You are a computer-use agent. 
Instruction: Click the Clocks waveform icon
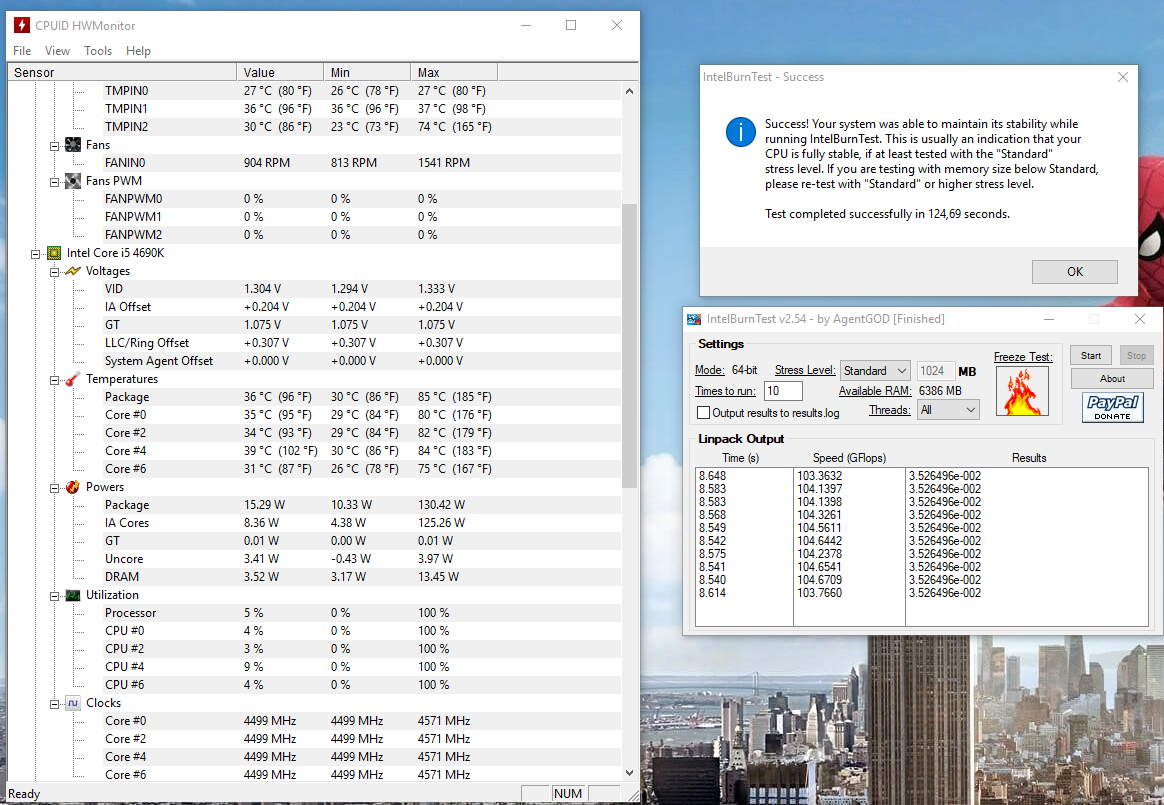click(73, 703)
